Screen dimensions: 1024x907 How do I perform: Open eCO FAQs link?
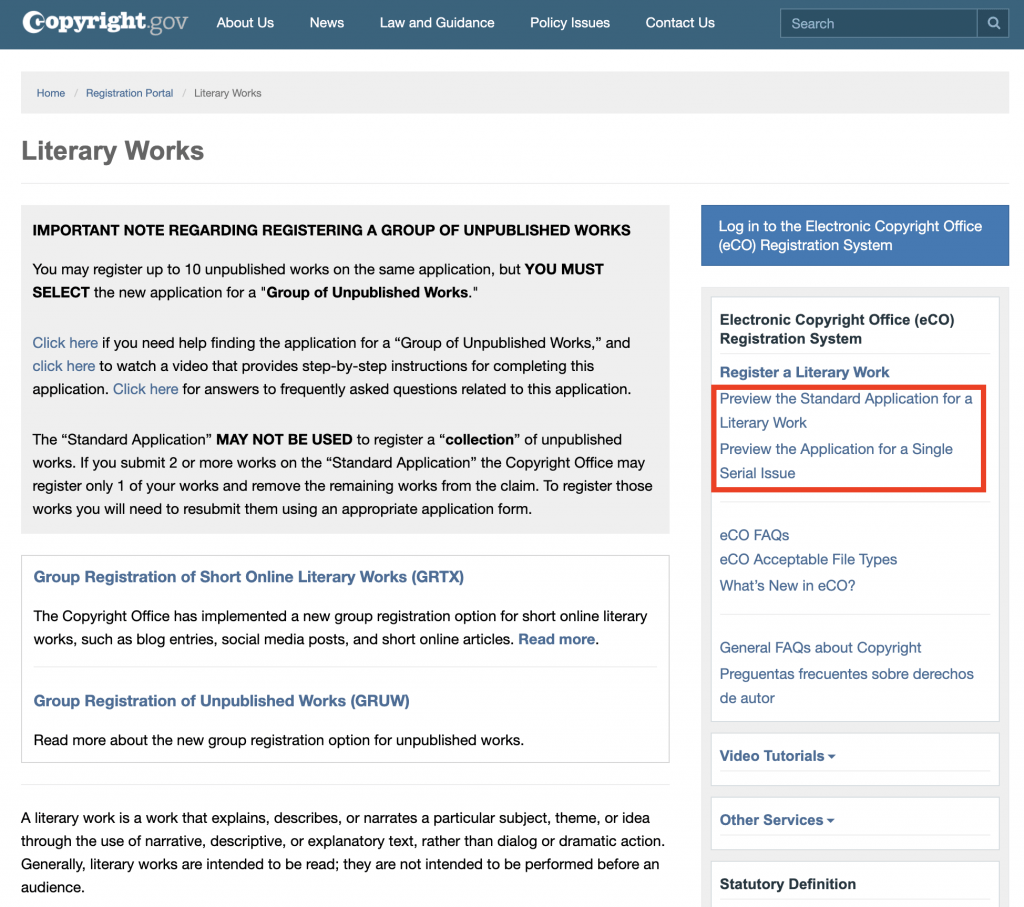coord(754,535)
